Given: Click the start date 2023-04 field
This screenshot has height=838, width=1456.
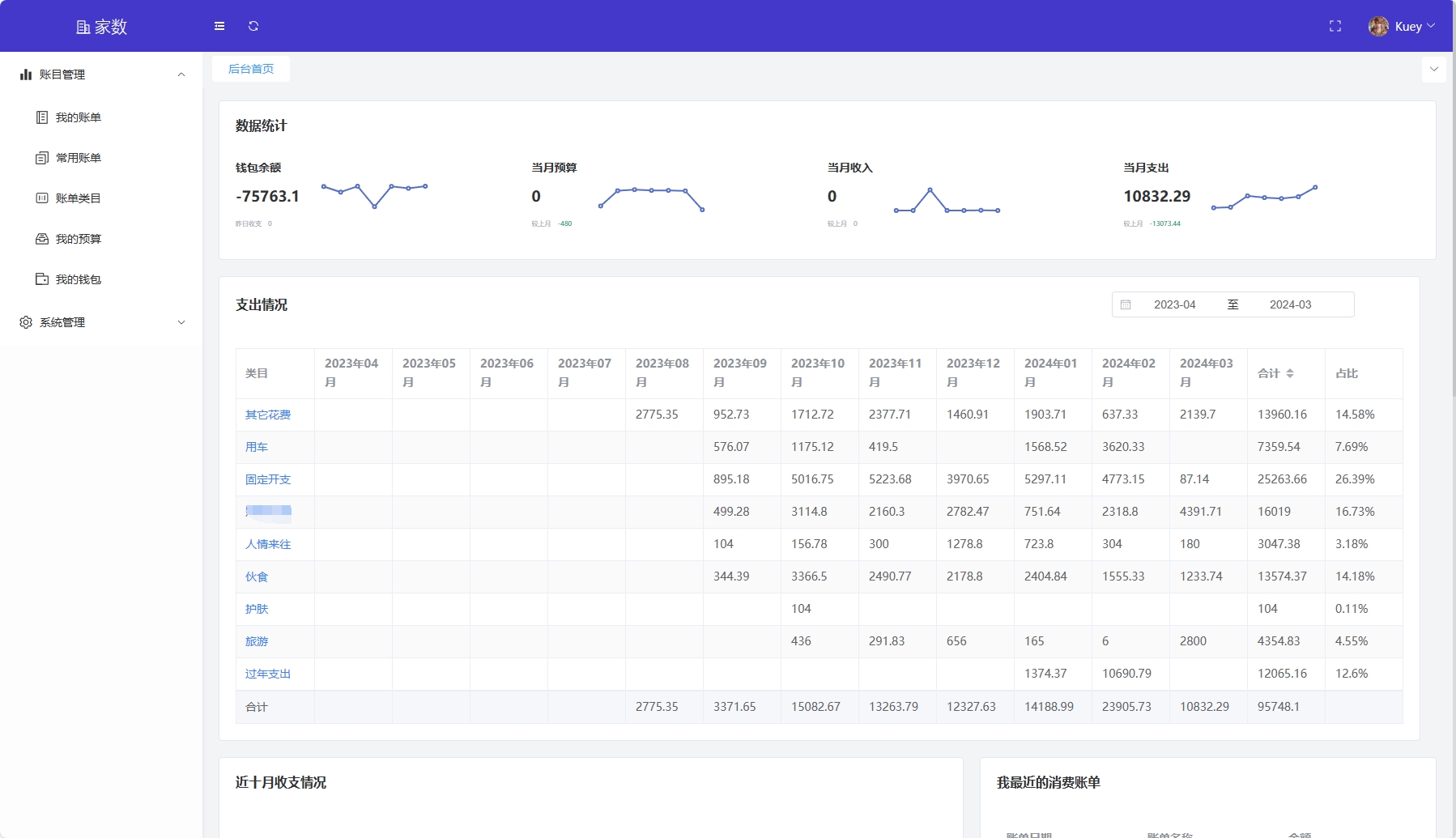Looking at the screenshot, I should [1174, 304].
